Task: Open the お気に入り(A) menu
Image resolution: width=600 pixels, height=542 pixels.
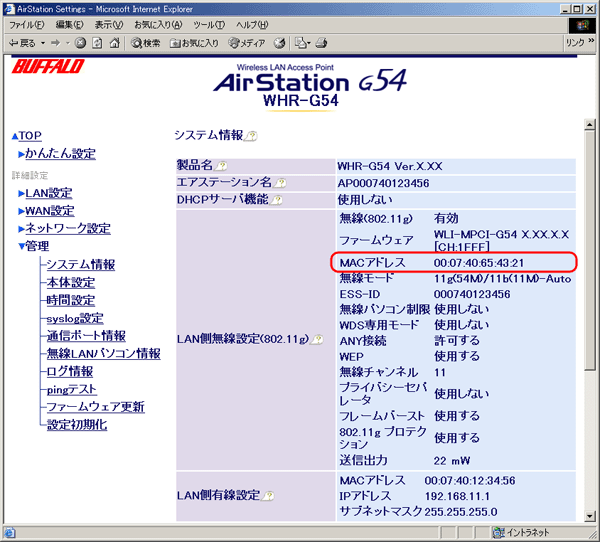Action: click(158, 25)
